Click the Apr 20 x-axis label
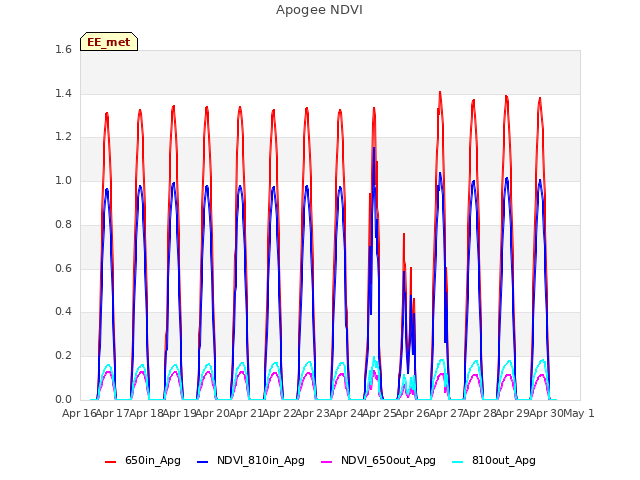This screenshot has width=640, height=480. coord(213,413)
